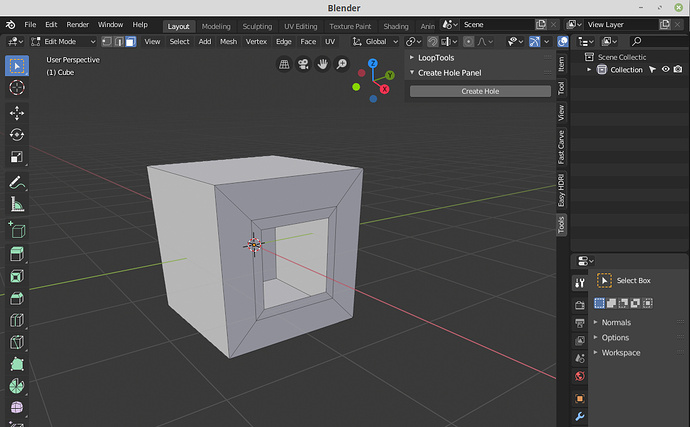This screenshot has width=690, height=427.
Task: Expand the LoopTools panel
Action: [x=436, y=58]
